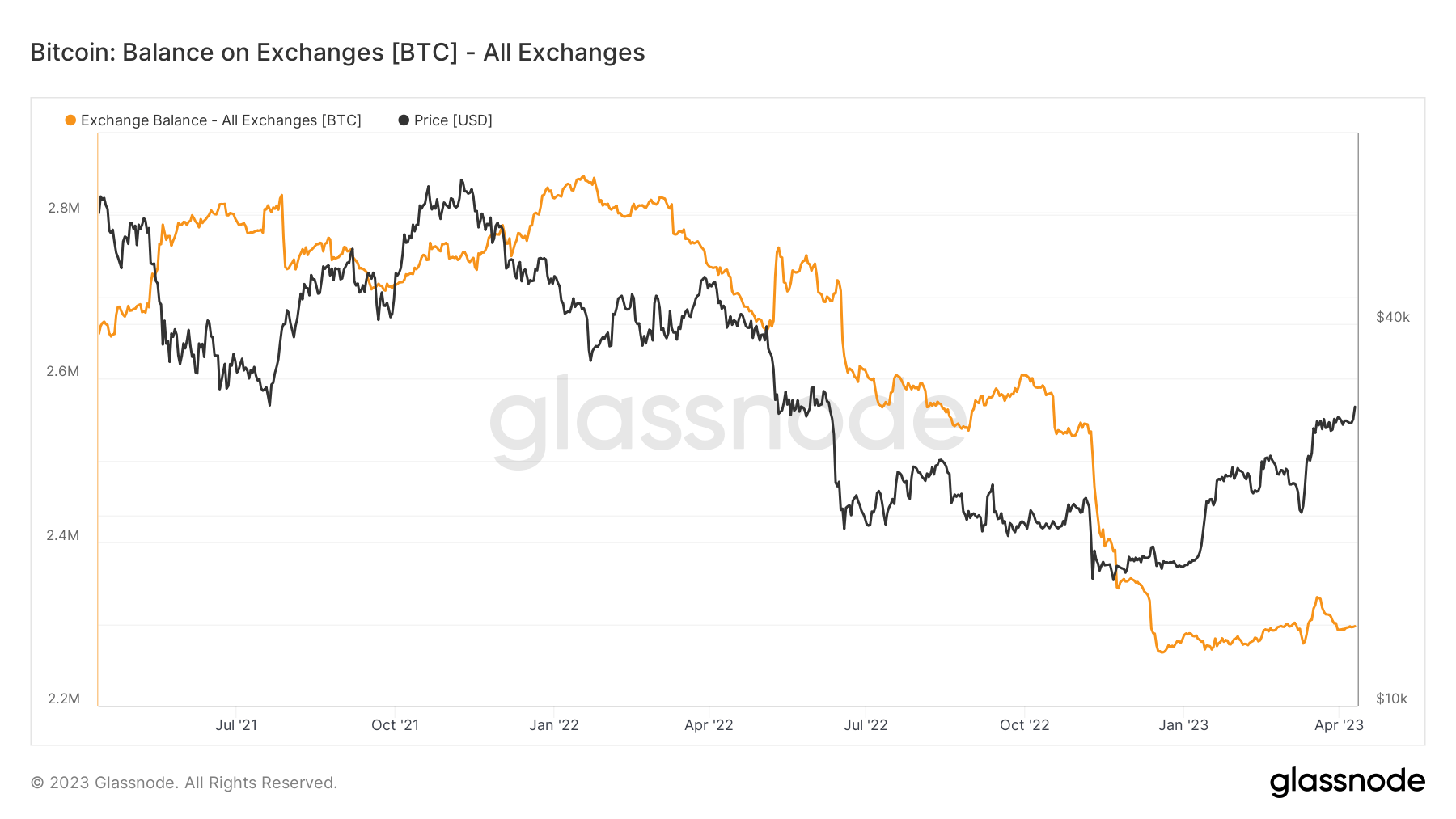Click the Apr '23 x-axis label
The width and height of the screenshot is (1456, 819).
[1339, 725]
